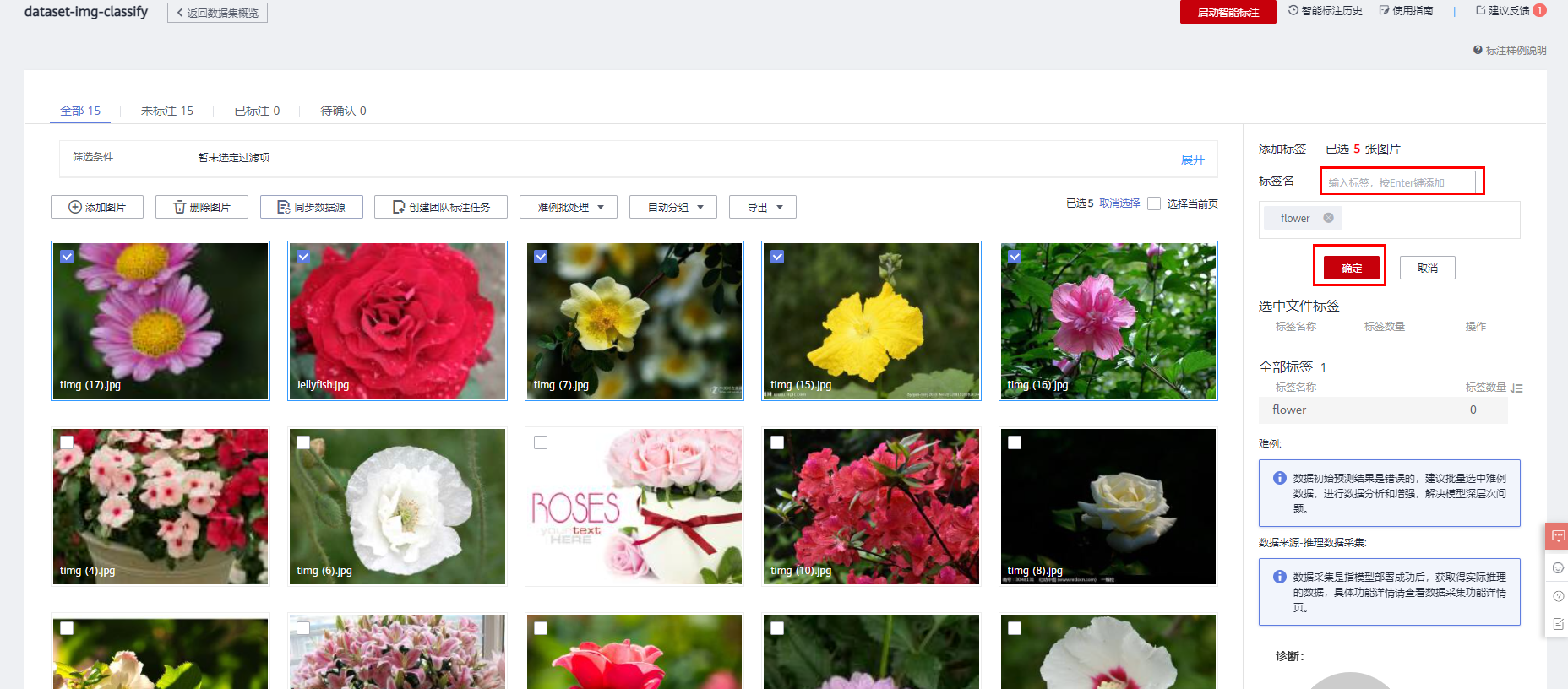
Task: Open the 自动分组 dropdown
Action: 673,207
